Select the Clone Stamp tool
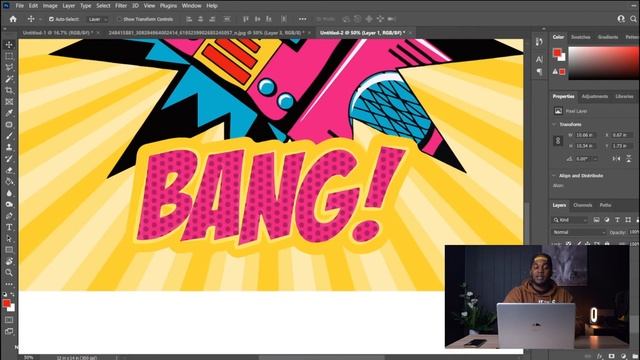This screenshot has width=640, height=360. point(9,147)
